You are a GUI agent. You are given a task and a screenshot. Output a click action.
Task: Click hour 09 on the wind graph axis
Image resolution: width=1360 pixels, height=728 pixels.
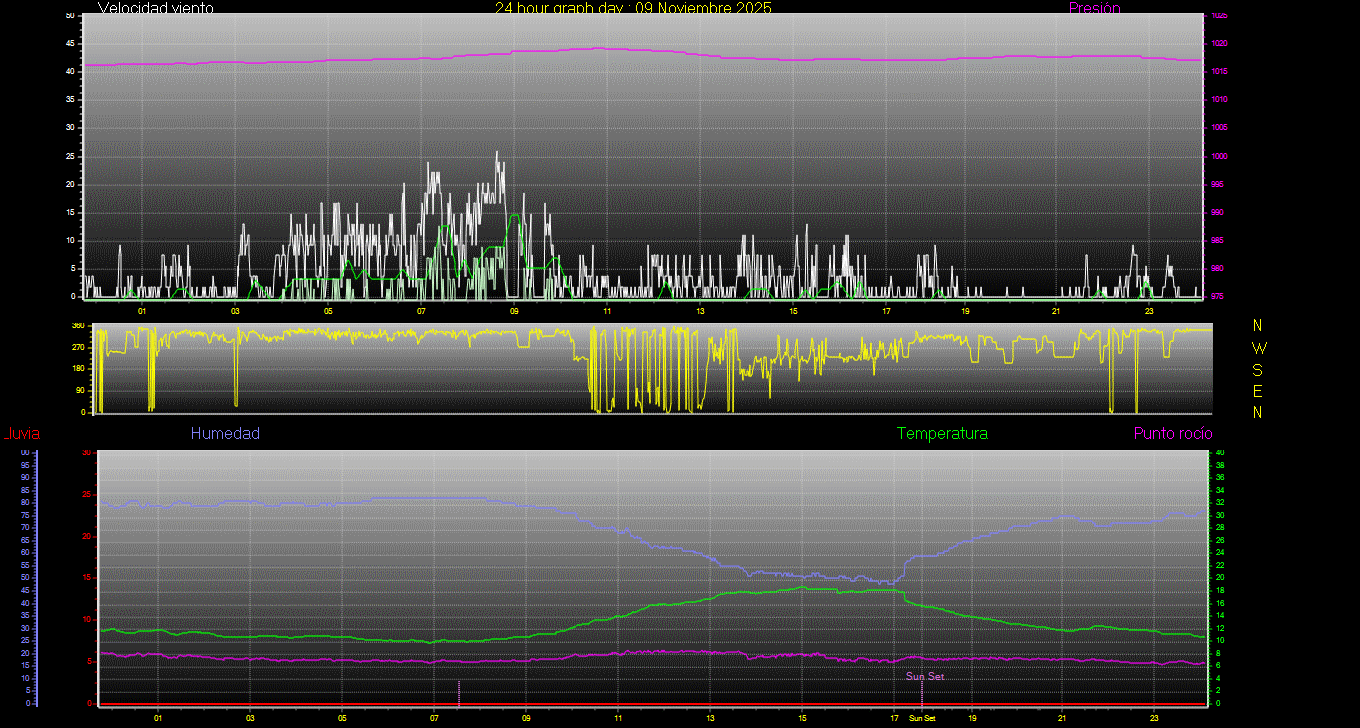point(514,311)
